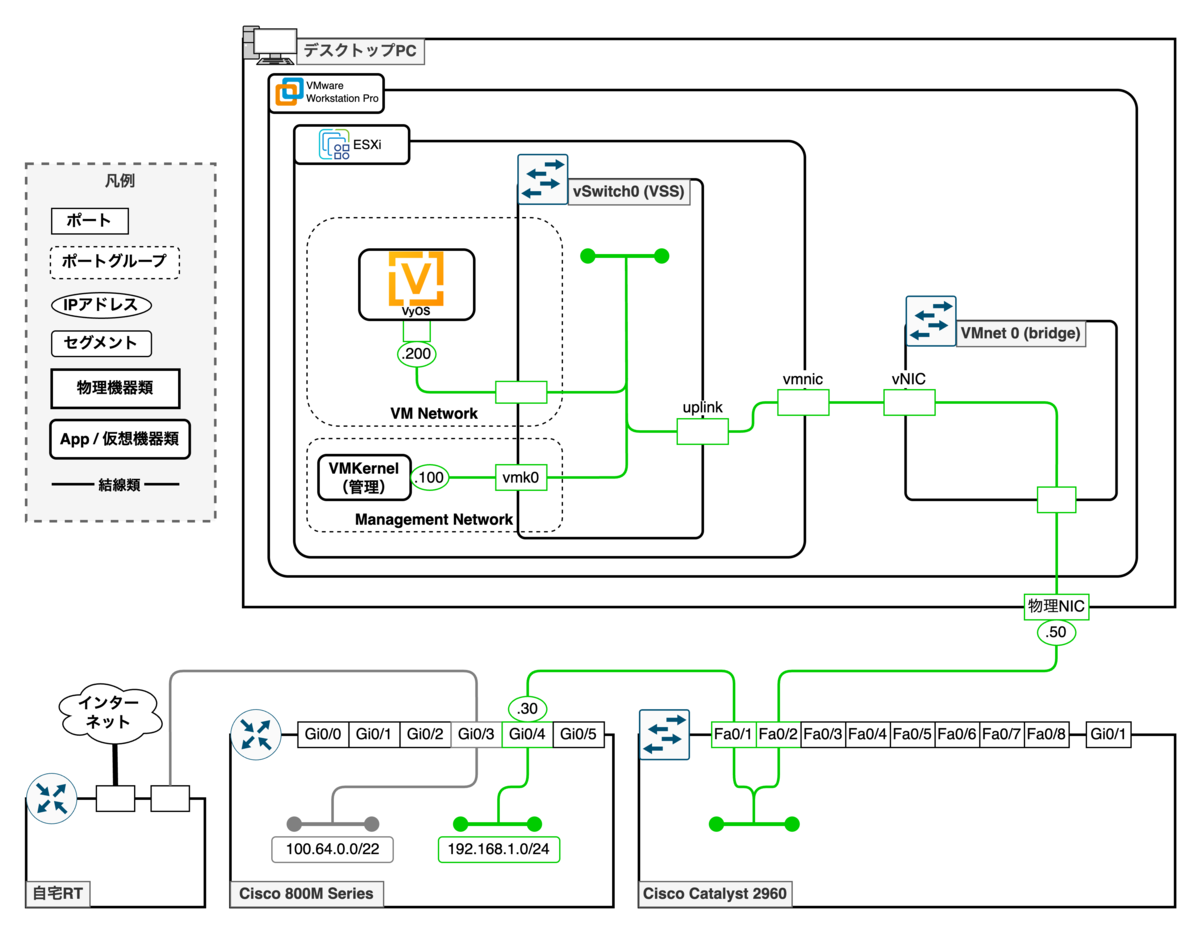Click the legend ポート sample box
1200x932 pixels.
pyautogui.click(x=90, y=220)
